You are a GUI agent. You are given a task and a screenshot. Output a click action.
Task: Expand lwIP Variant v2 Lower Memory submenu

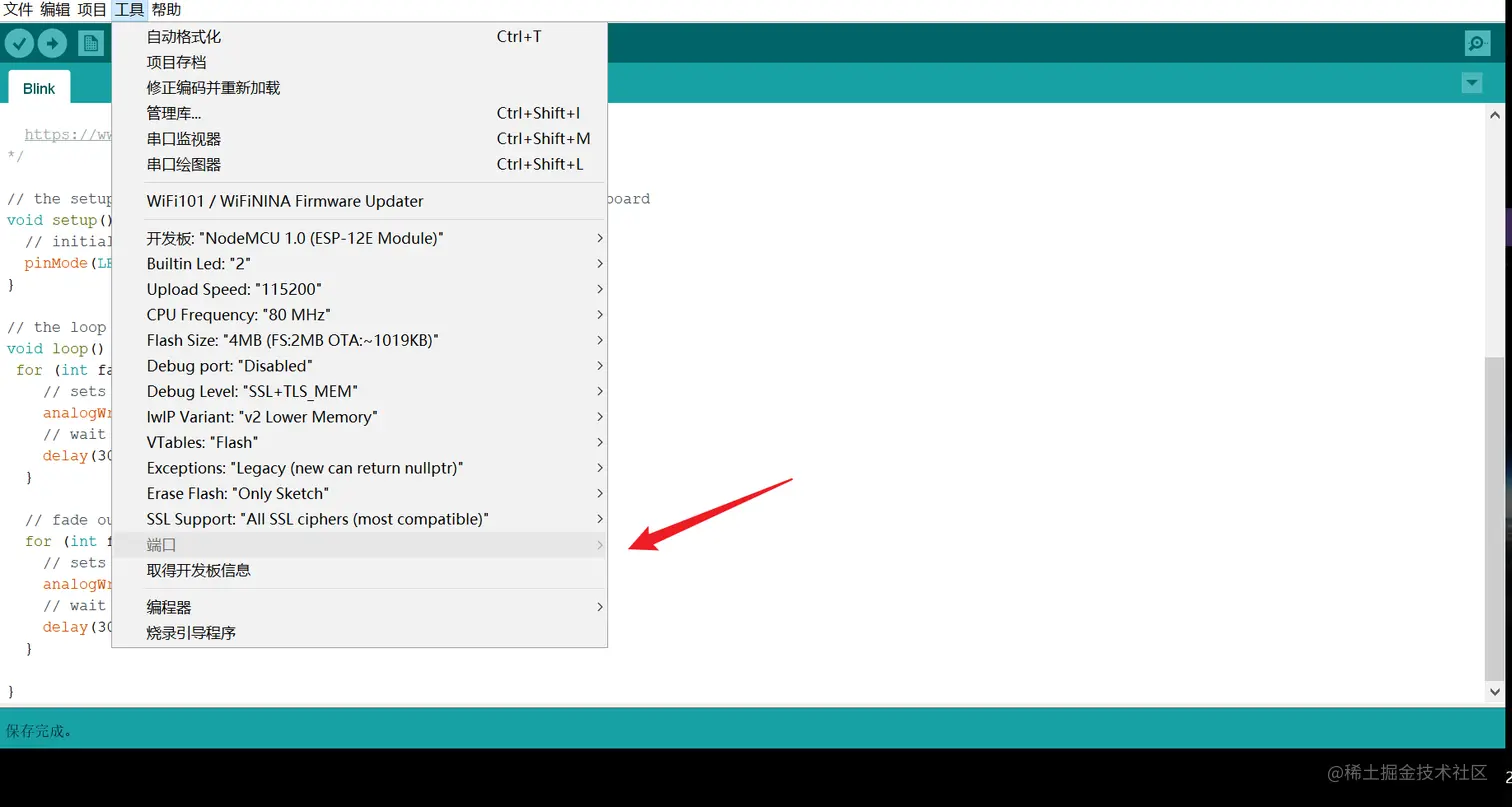pos(359,417)
